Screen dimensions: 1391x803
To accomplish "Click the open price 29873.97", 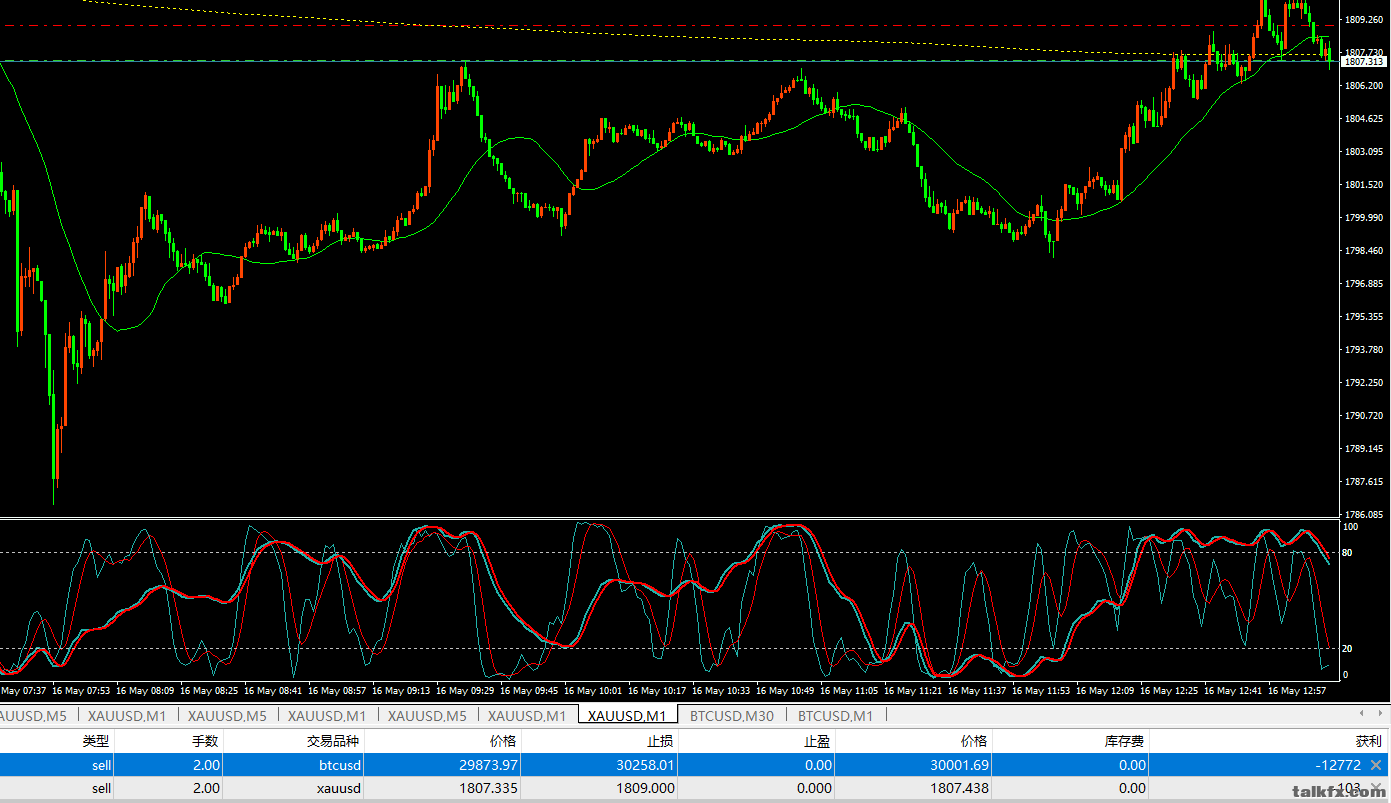I will click(x=489, y=765).
